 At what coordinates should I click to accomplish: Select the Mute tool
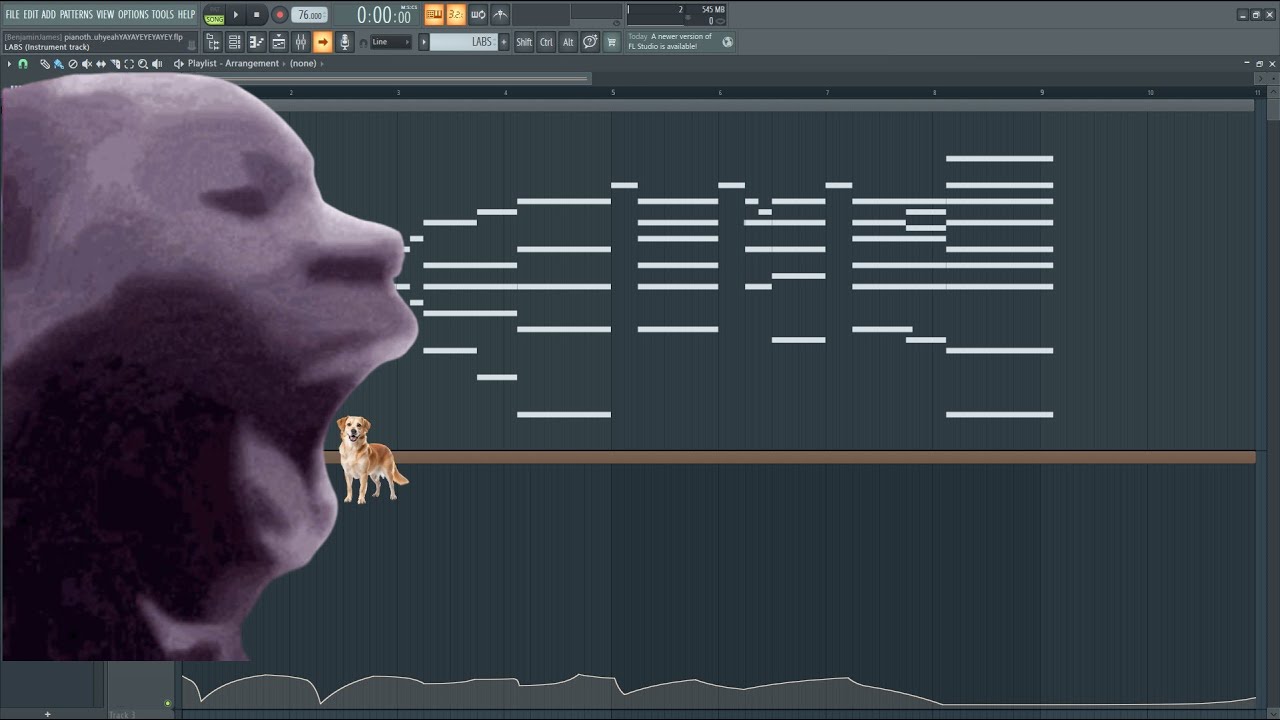click(x=87, y=64)
